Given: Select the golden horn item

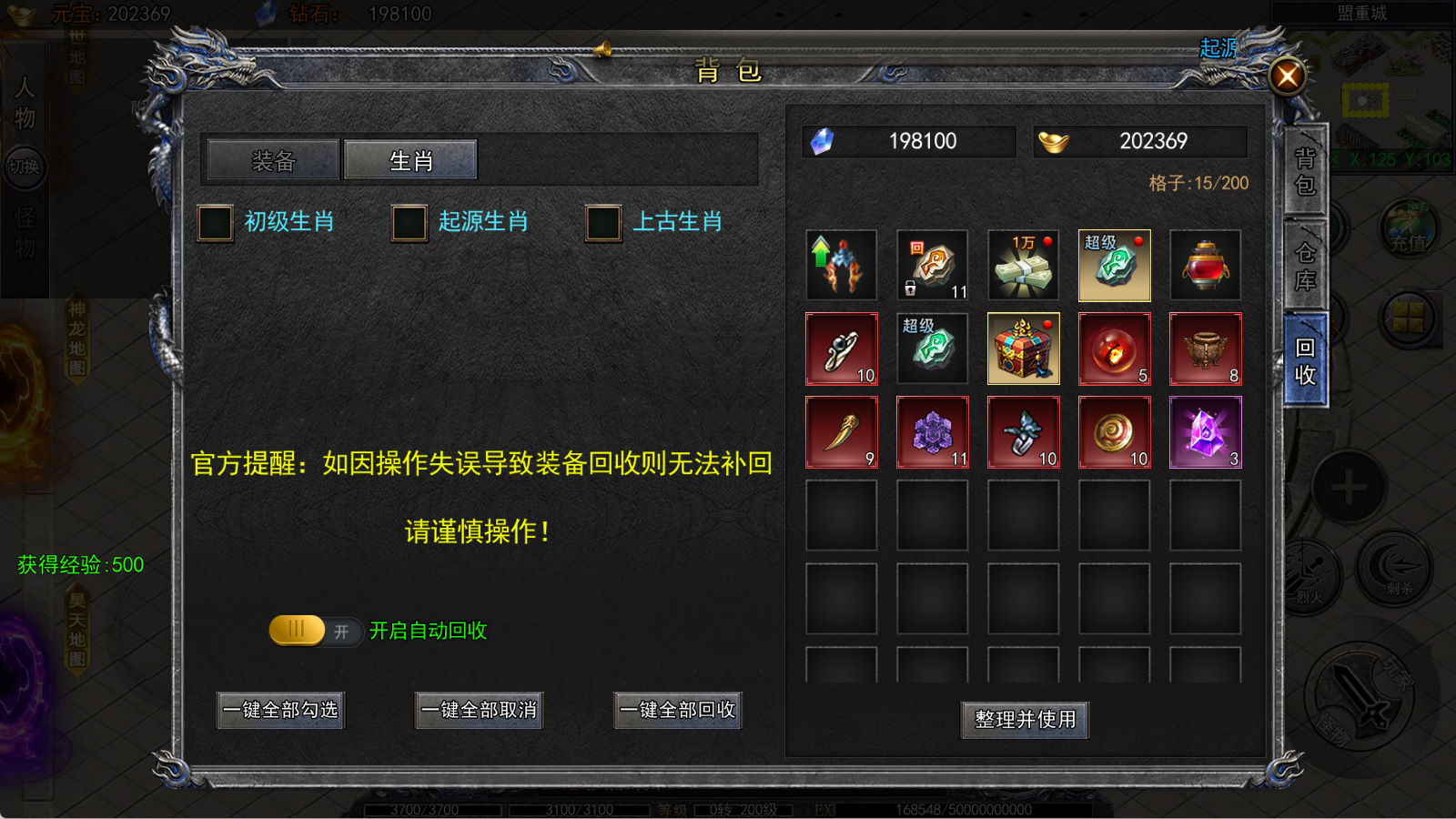Looking at the screenshot, I should click(x=842, y=432).
